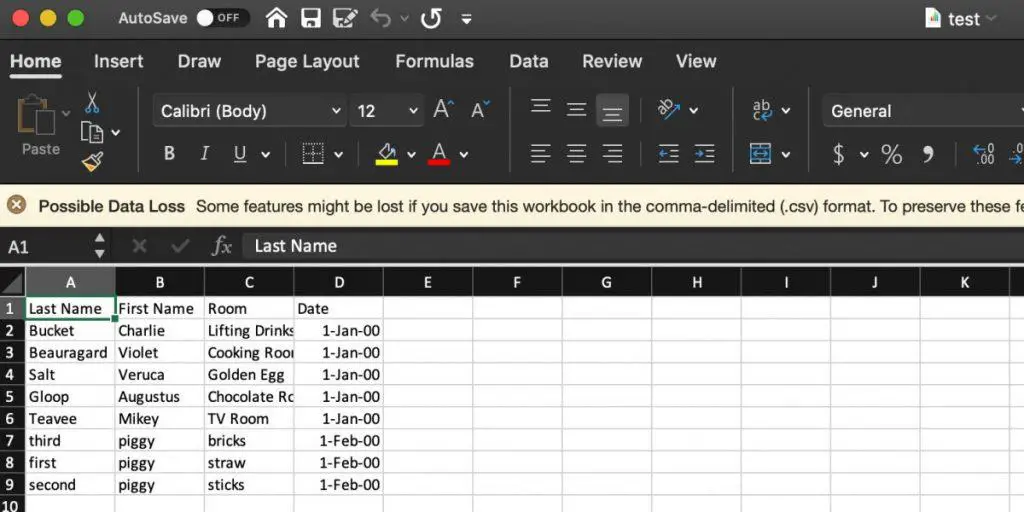Toggle Bold formatting
This screenshot has width=1024, height=512.
[x=169, y=153]
